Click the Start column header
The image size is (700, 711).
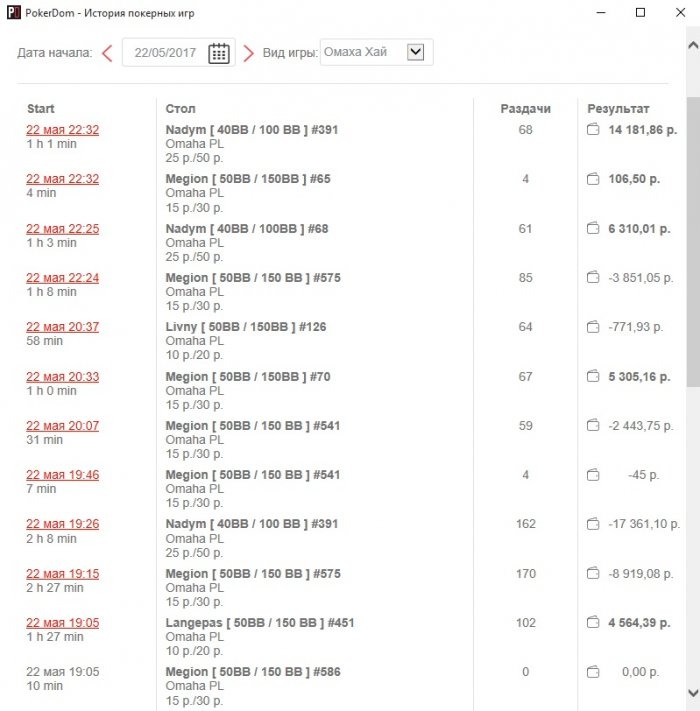(x=41, y=109)
